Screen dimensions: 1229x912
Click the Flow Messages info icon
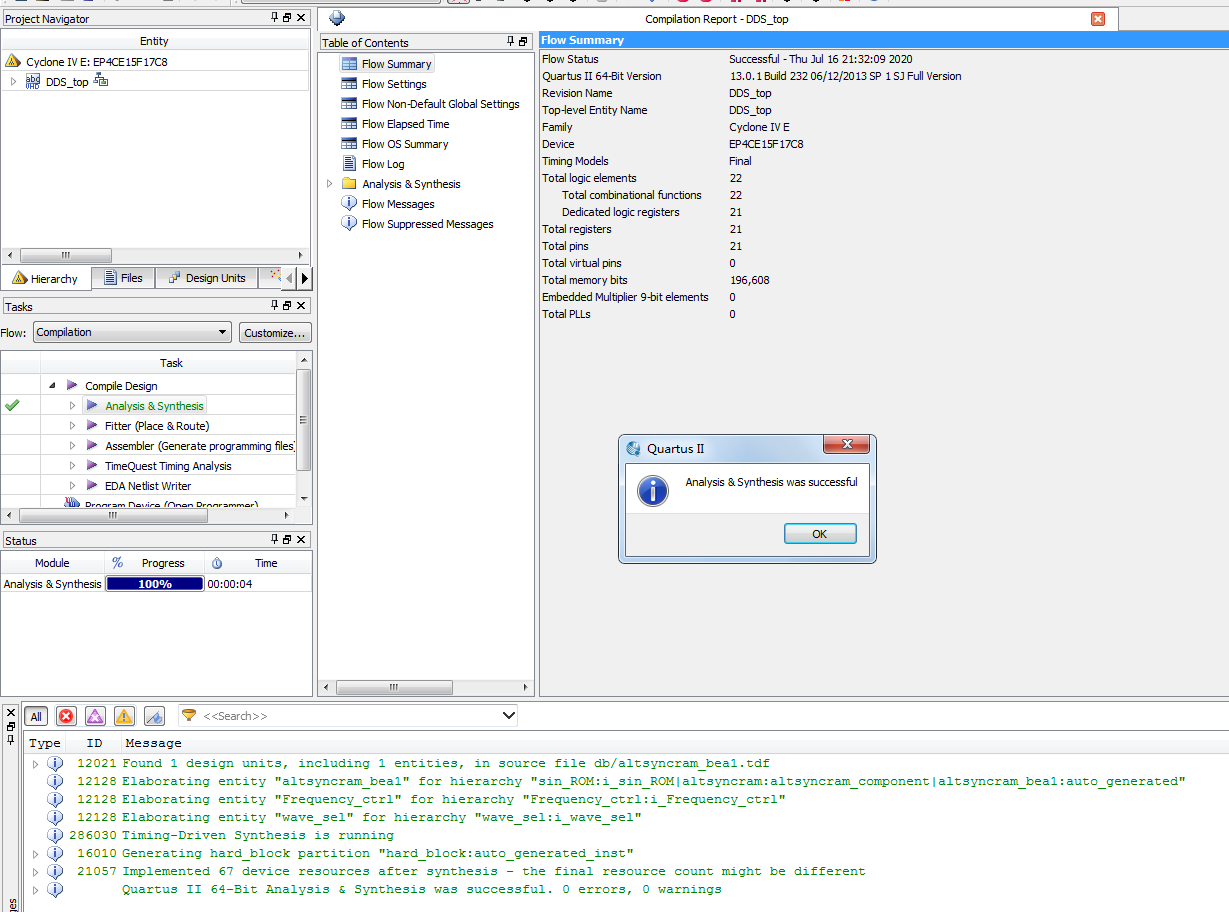pos(349,204)
